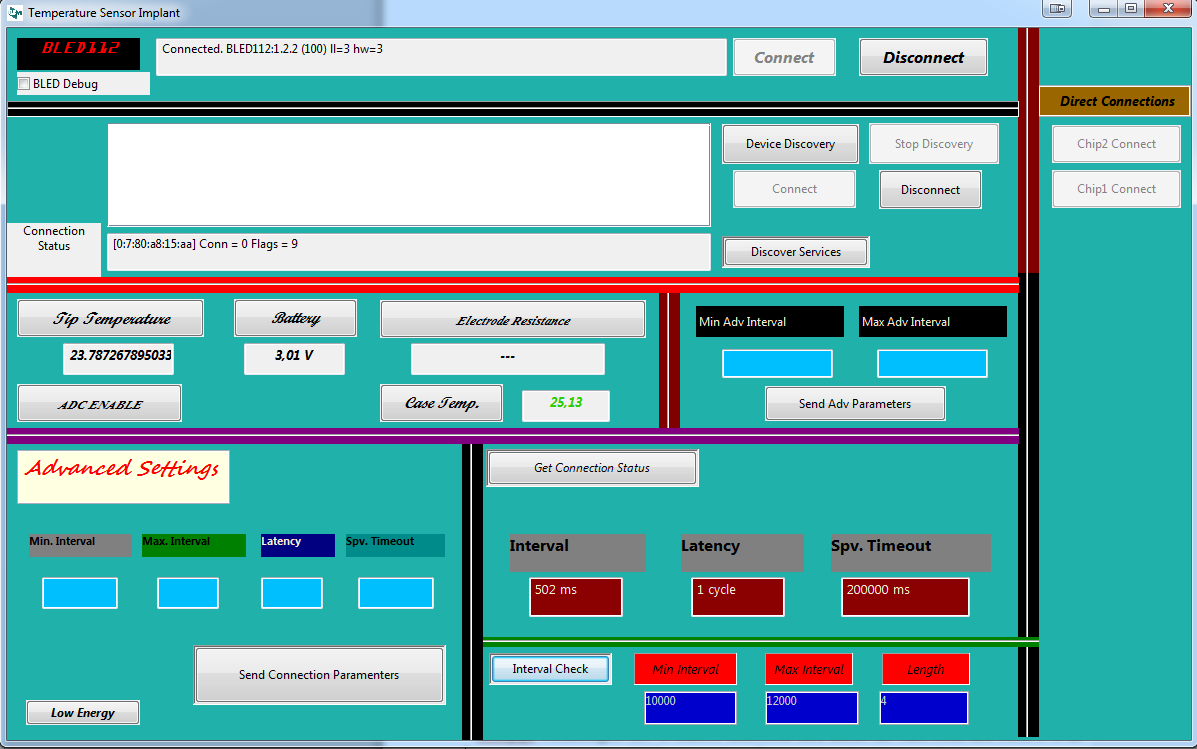This screenshot has height=749, width=1197.
Task: Start Device Discovery
Action: (x=790, y=144)
